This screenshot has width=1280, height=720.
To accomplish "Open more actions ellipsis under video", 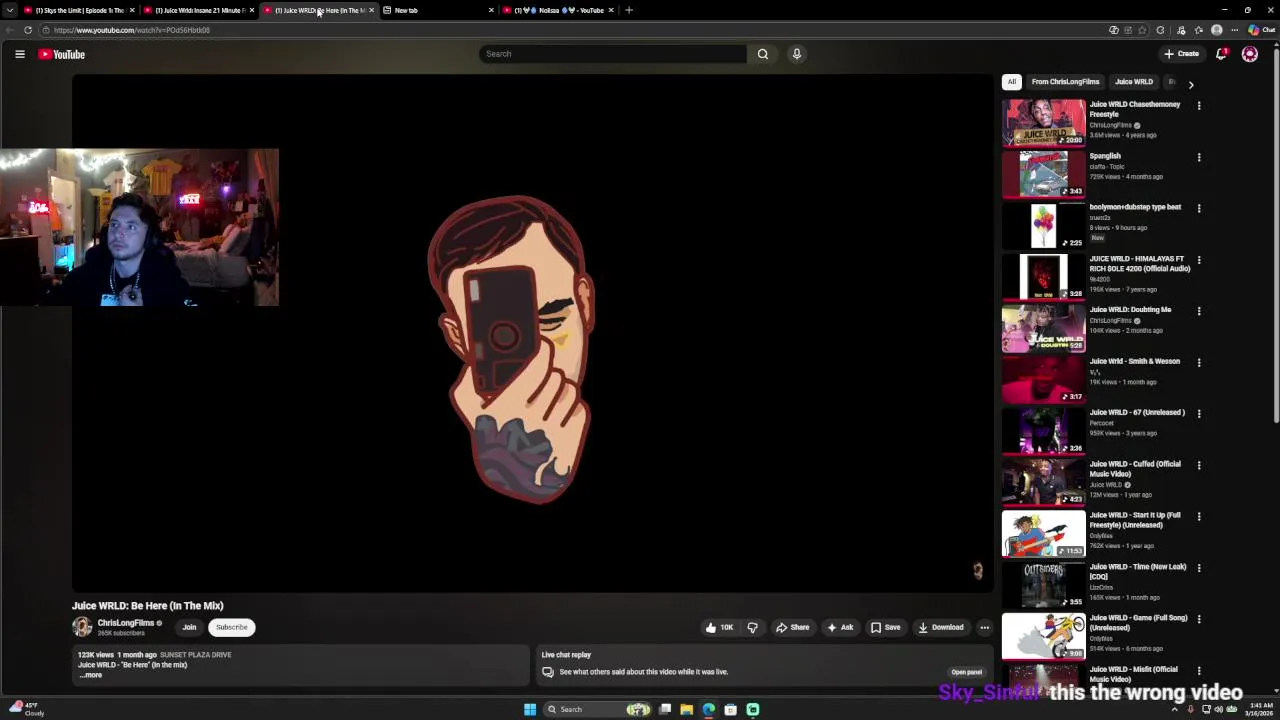I will coord(984,627).
